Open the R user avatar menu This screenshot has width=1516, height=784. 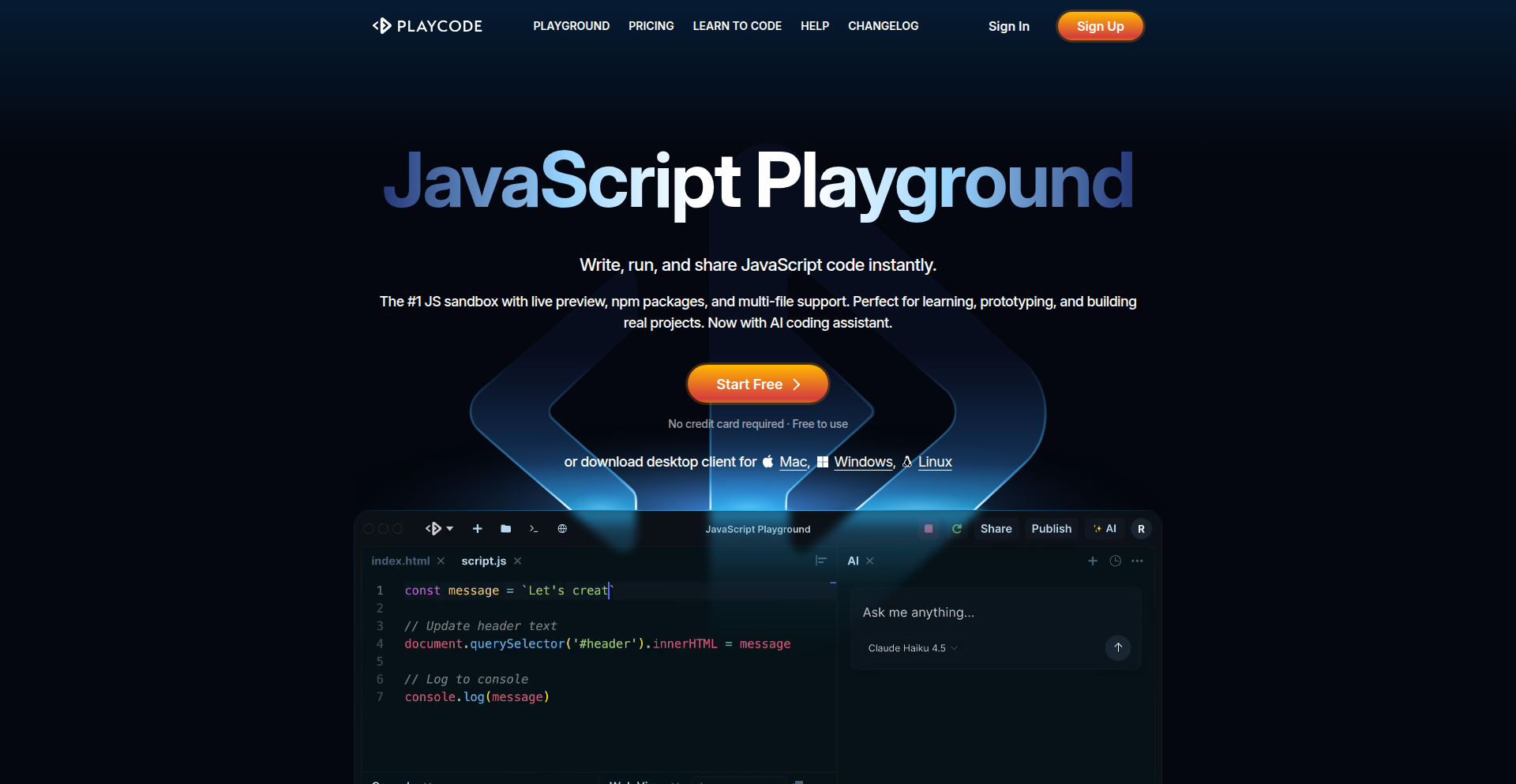(1140, 529)
